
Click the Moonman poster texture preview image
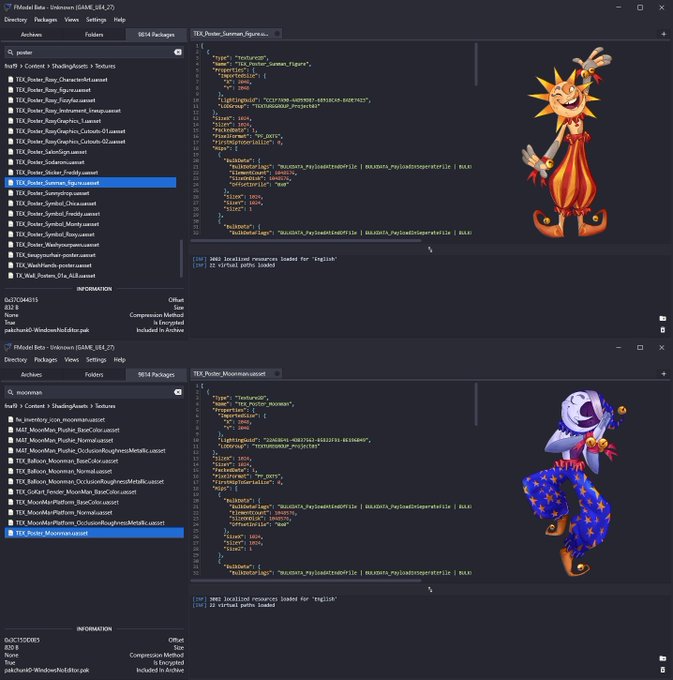coord(575,483)
